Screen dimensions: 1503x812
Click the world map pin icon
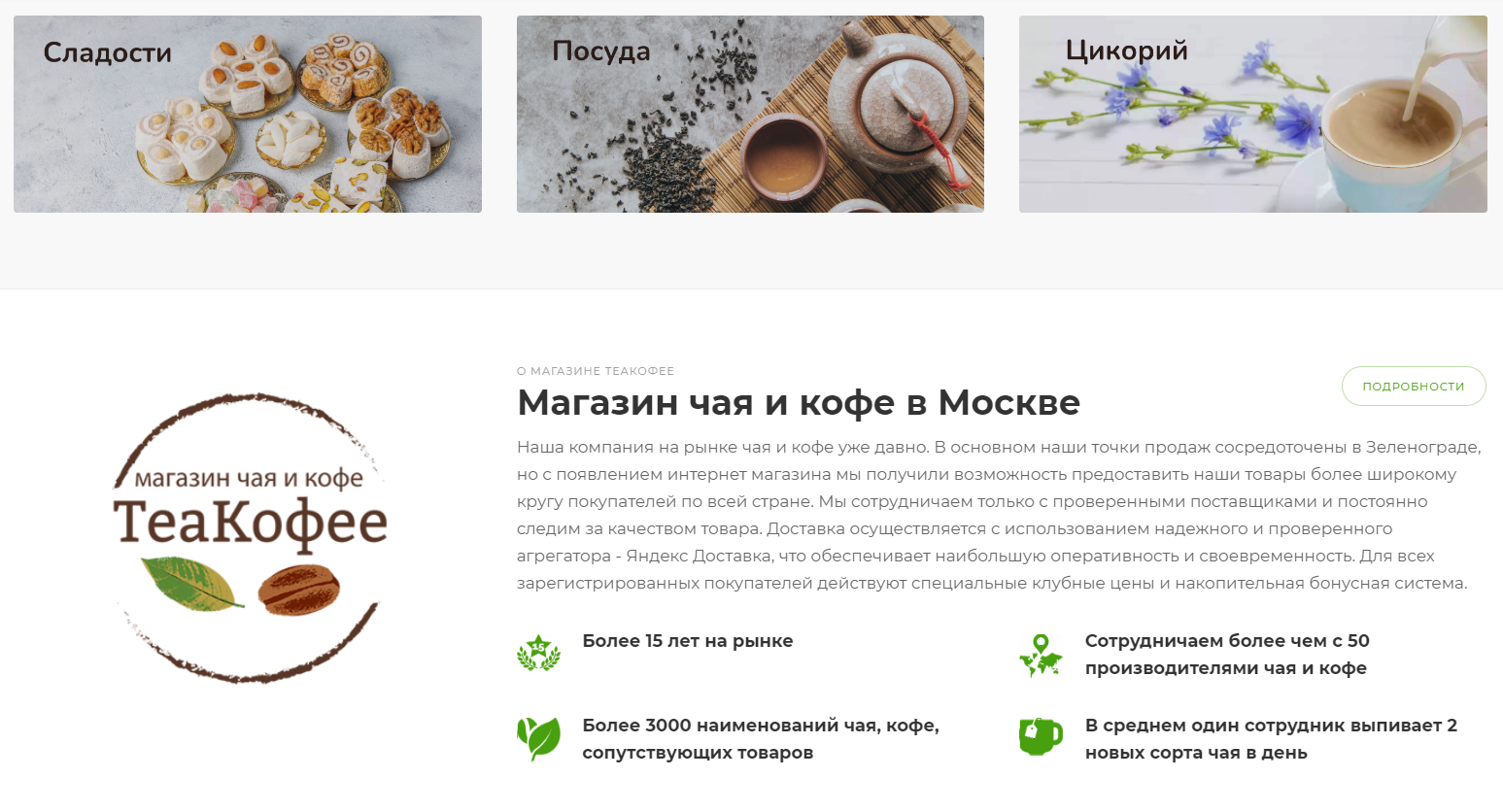coord(1041,655)
